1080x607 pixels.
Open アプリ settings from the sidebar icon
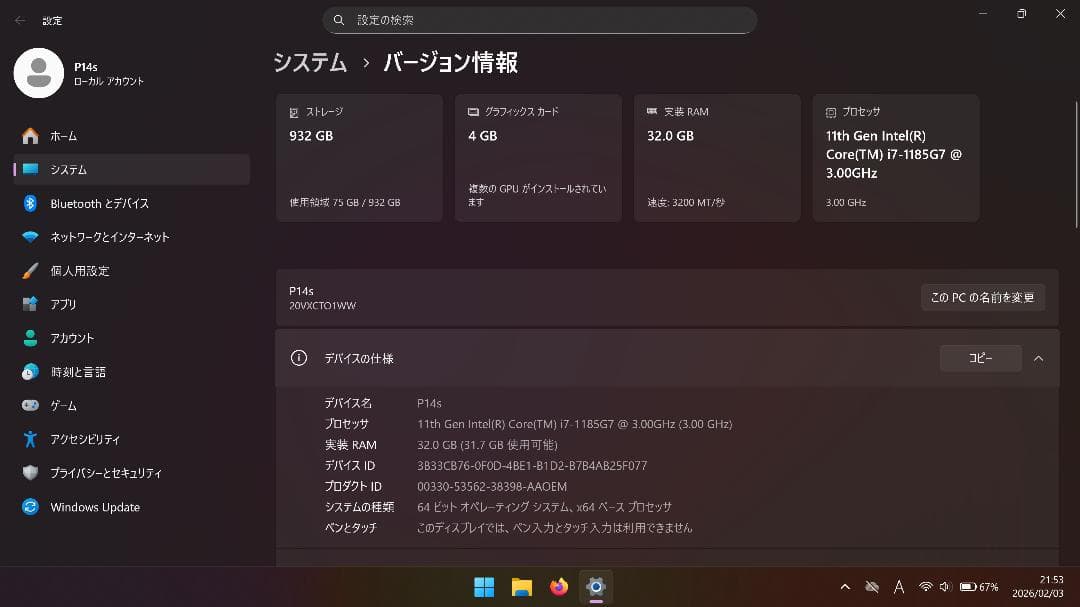(32, 304)
